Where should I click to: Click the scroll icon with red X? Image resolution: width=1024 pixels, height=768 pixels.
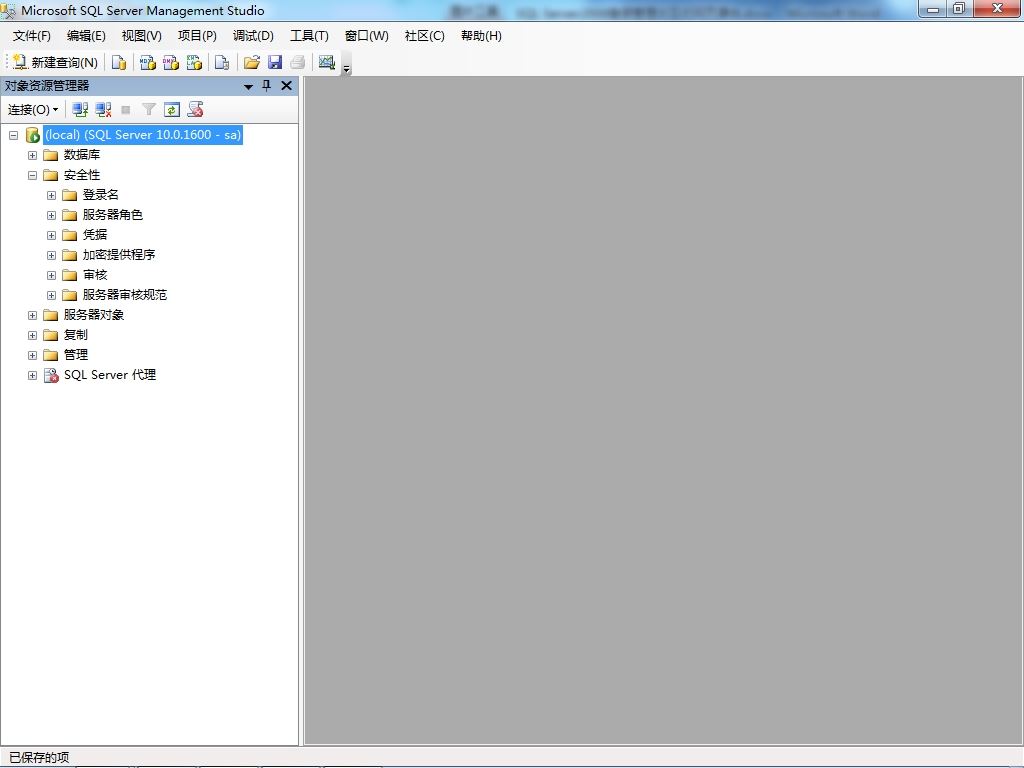(x=195, y=110)
